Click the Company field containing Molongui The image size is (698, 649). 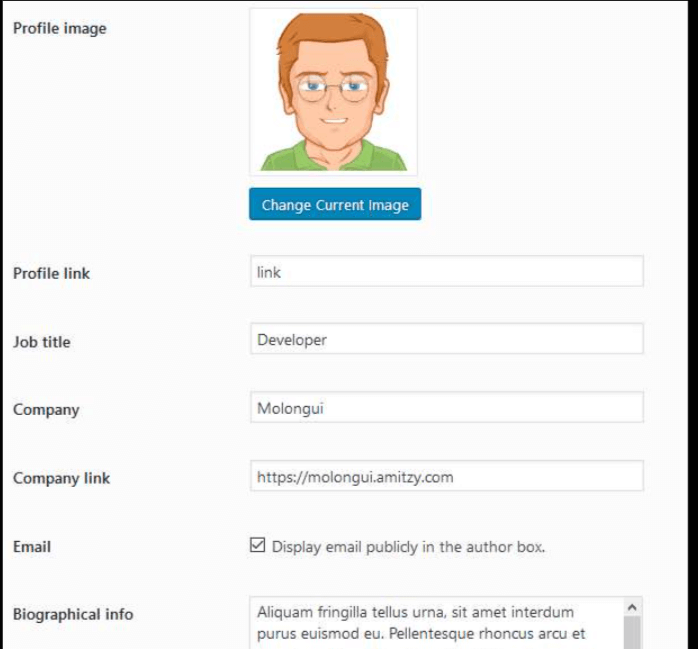446,407
